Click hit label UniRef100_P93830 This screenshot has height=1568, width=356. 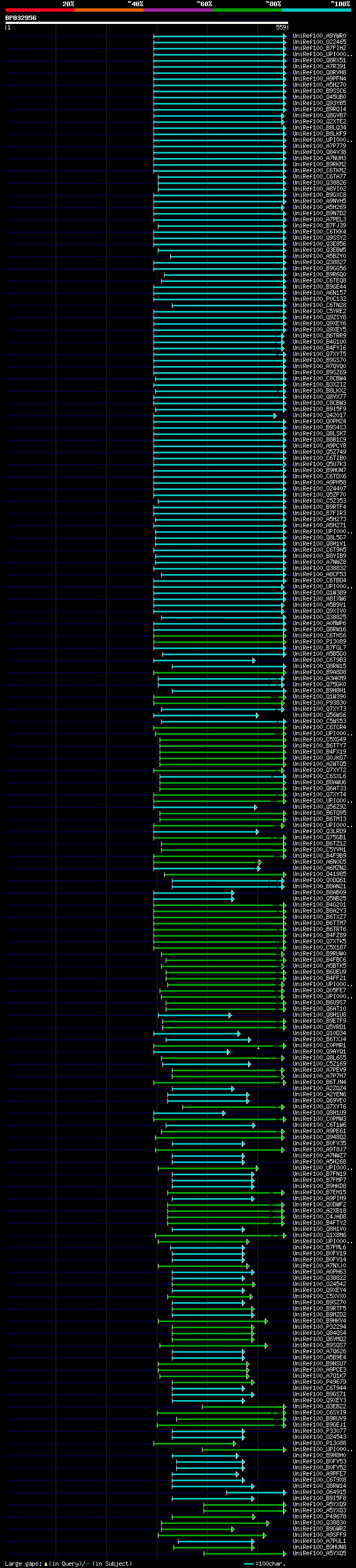[319, 703]
